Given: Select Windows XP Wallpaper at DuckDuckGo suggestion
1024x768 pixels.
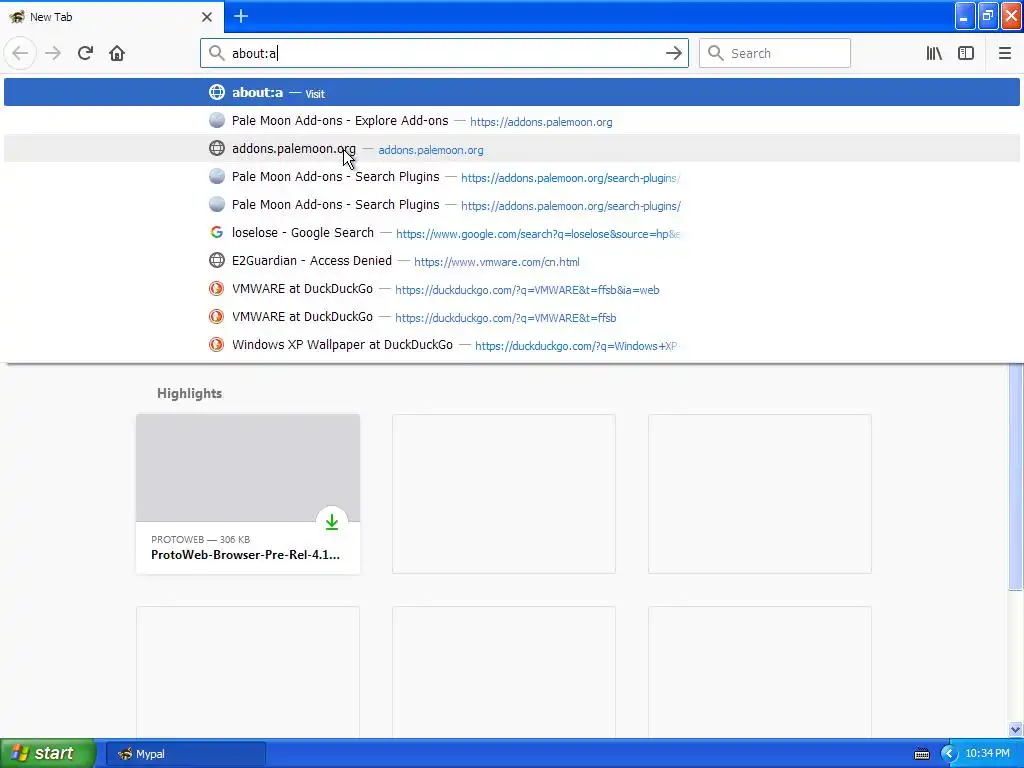Looking at the screenshot, I should click(x=512, y=345).
